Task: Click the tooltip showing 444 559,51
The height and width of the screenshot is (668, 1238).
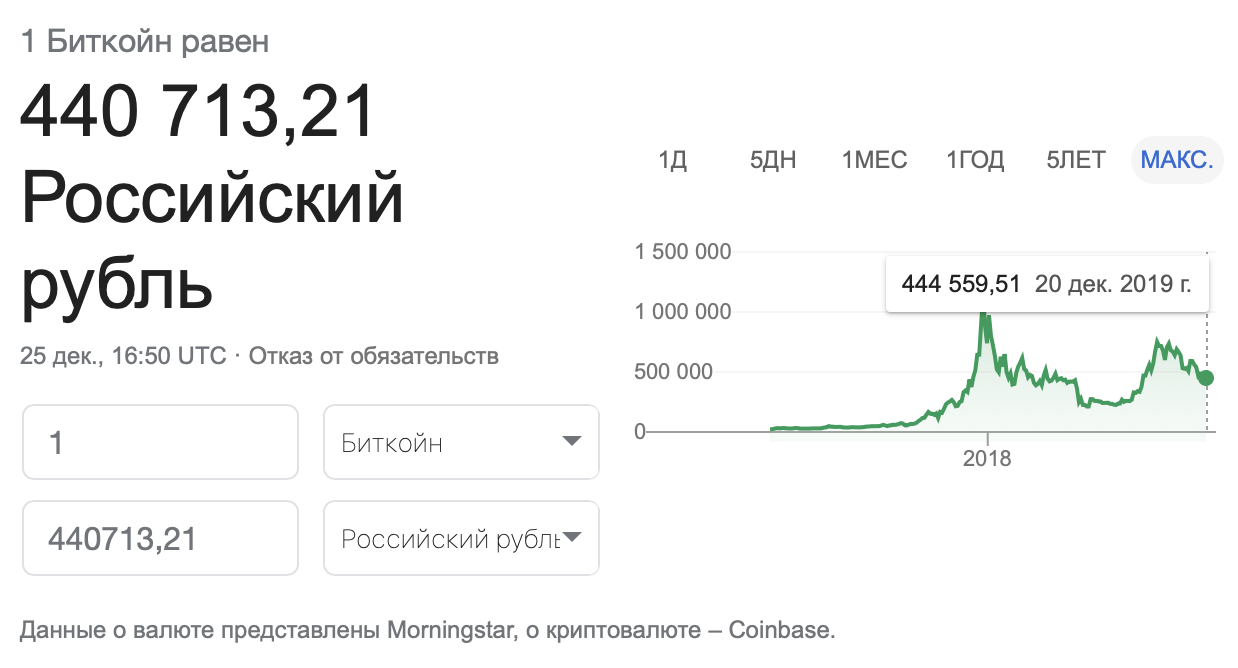Action: tap(960, 284)
